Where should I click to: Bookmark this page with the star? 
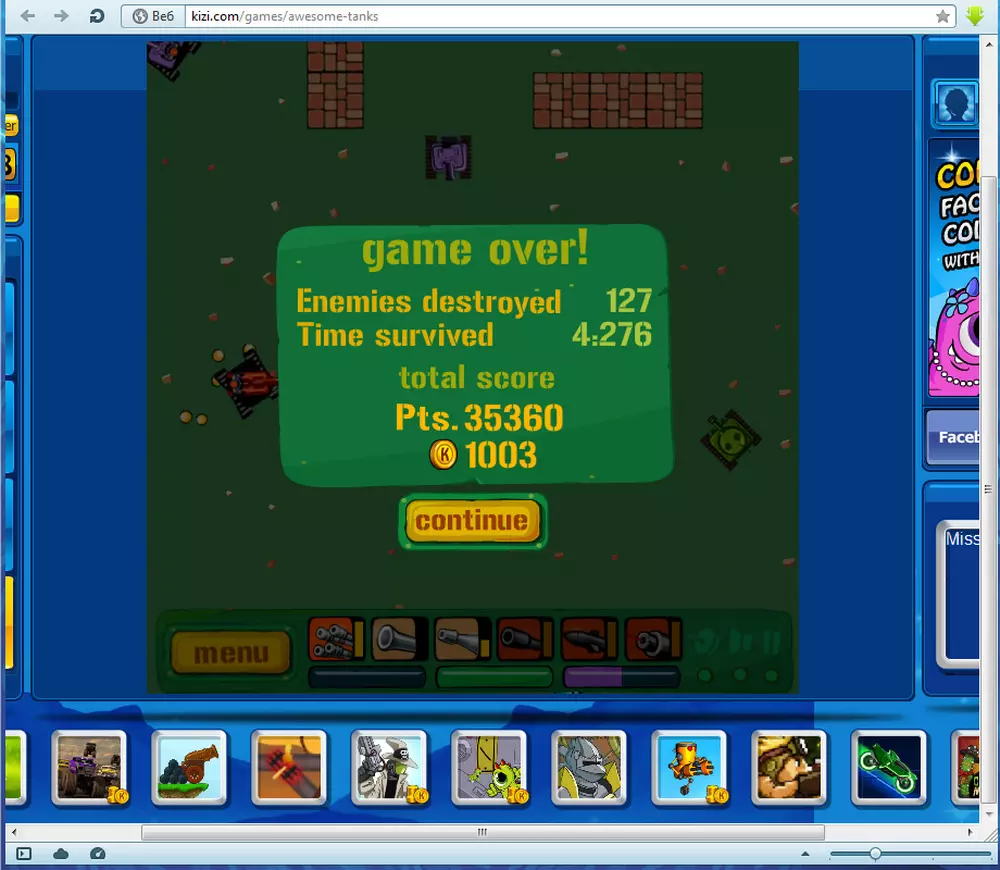tap(942, 16)
